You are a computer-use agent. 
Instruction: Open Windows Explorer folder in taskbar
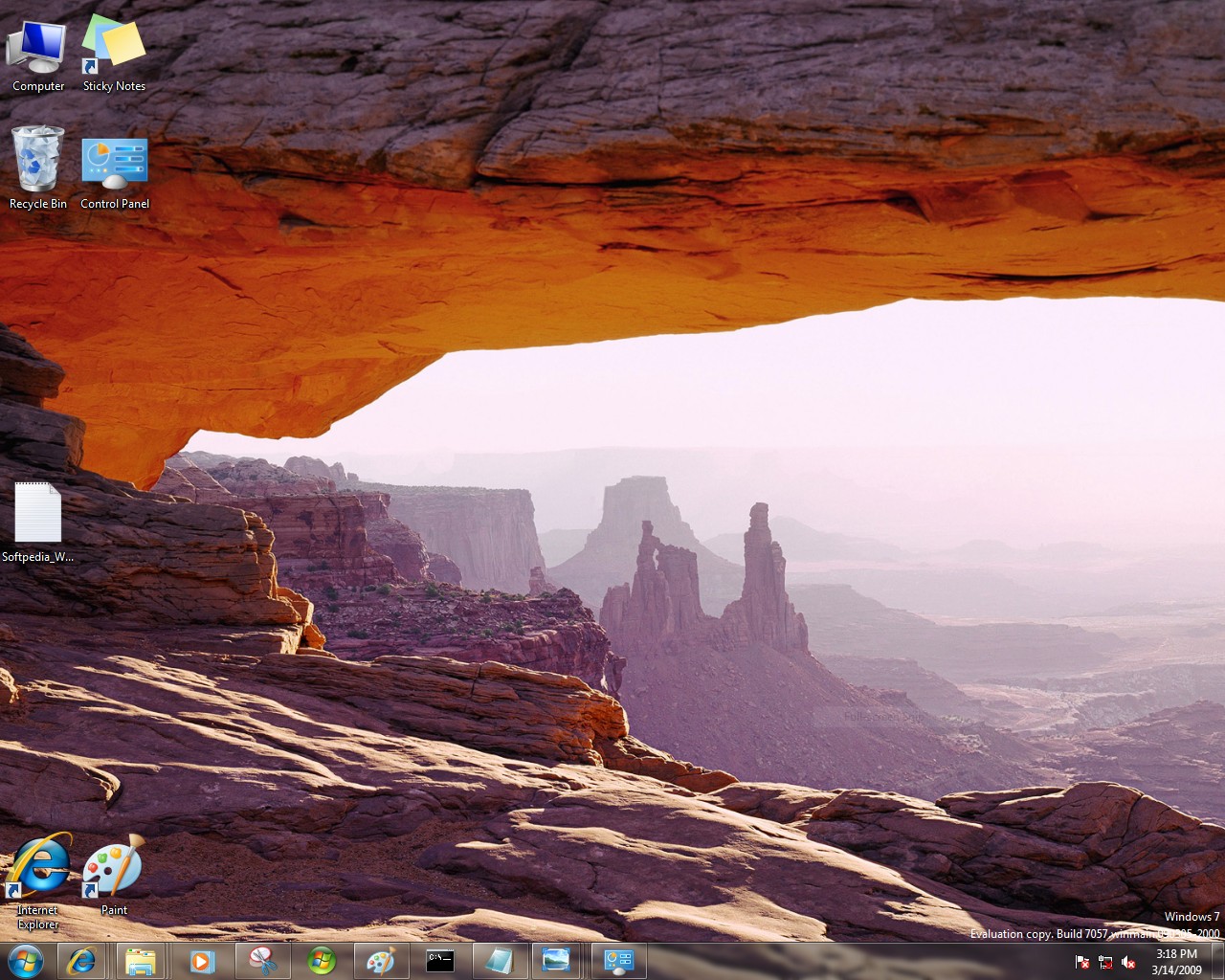coord(141,961)
